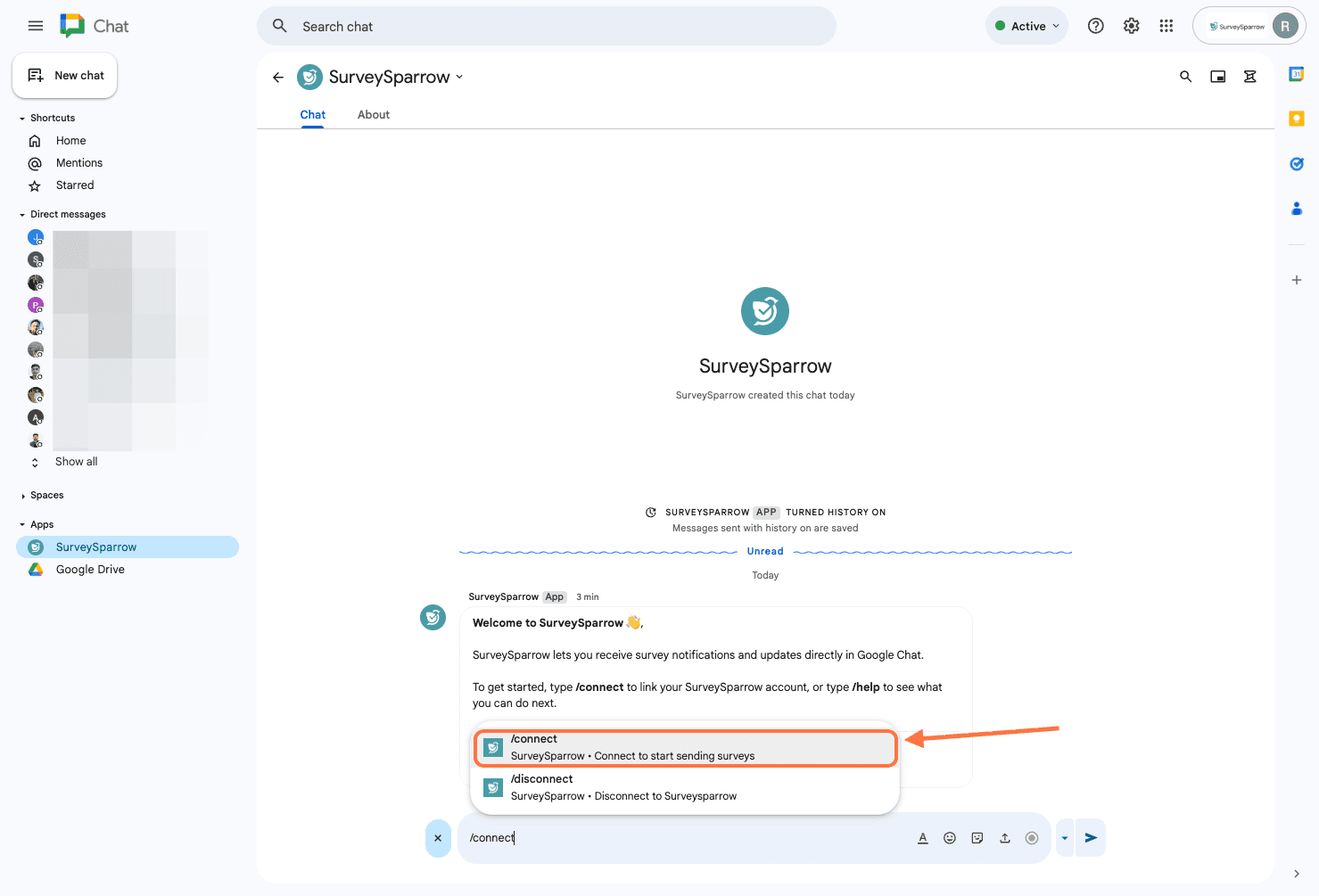This screenshot has width=1319, height=896.
Task: Open the Active status dropdown
Action: click(1027, 26)
